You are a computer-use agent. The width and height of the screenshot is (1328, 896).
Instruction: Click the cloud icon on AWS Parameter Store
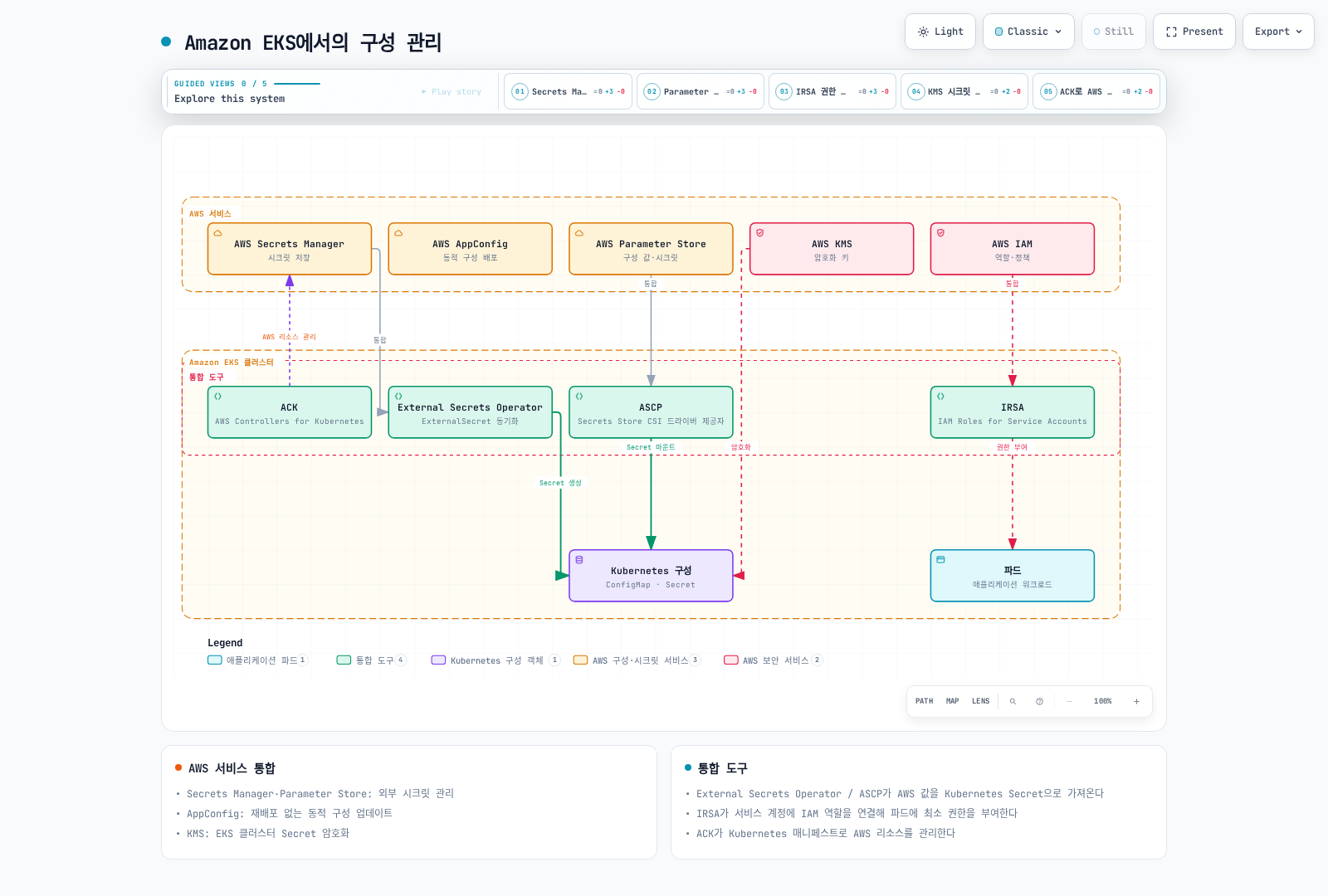coord(579,233)
